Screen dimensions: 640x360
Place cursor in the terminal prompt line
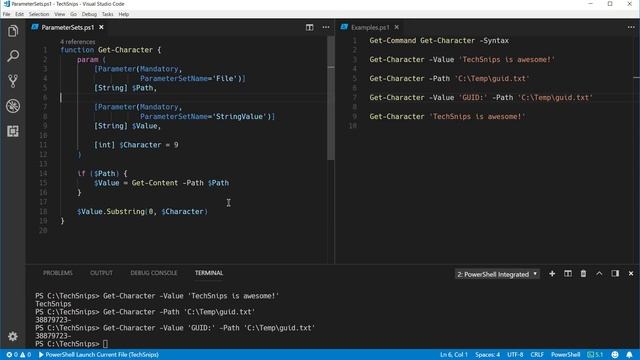[x=105, y=344]
